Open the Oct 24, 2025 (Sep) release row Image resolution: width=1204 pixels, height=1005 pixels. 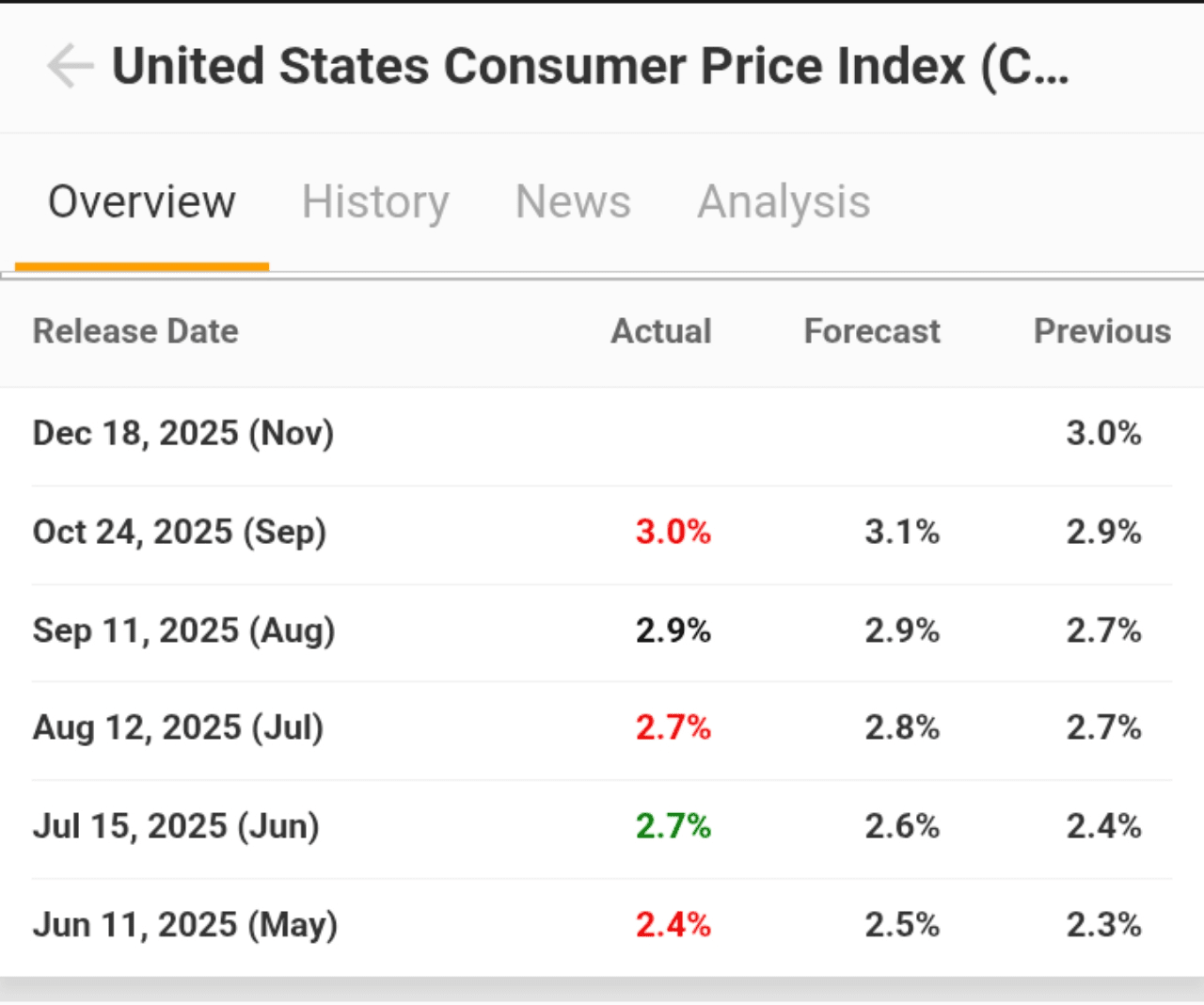point(180,533)
